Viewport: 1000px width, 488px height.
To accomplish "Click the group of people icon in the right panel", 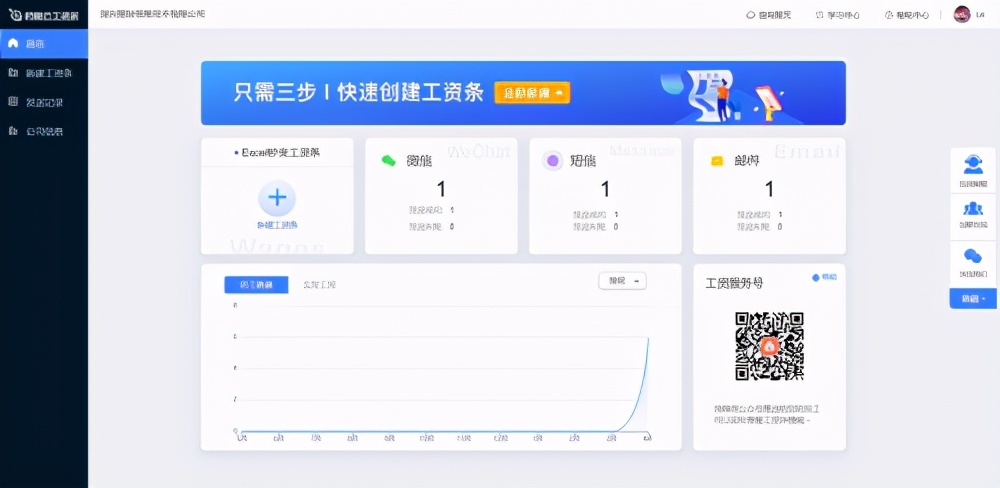I will pos(973,209).
